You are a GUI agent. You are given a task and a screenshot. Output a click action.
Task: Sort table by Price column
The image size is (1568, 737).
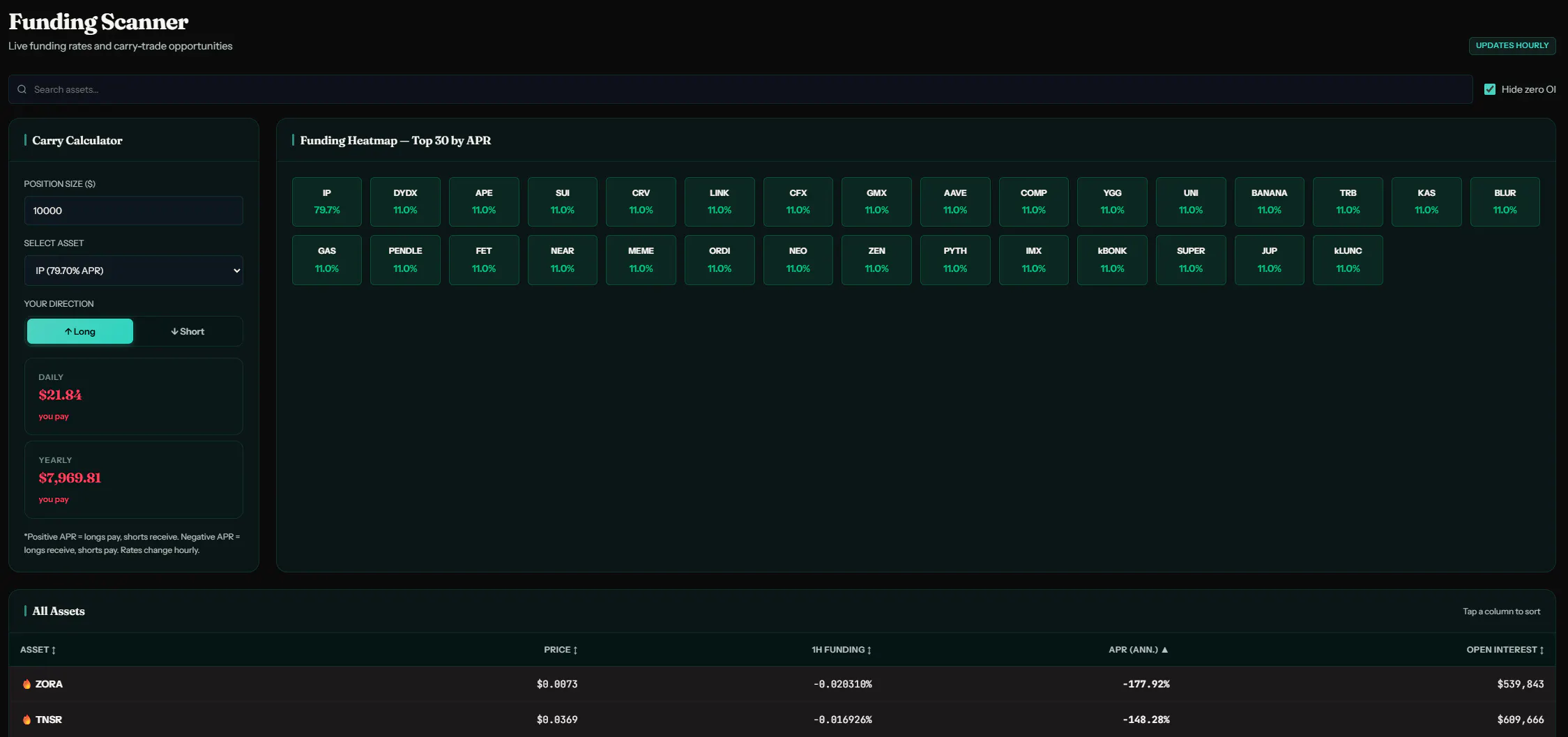click(x=561, y=650)
